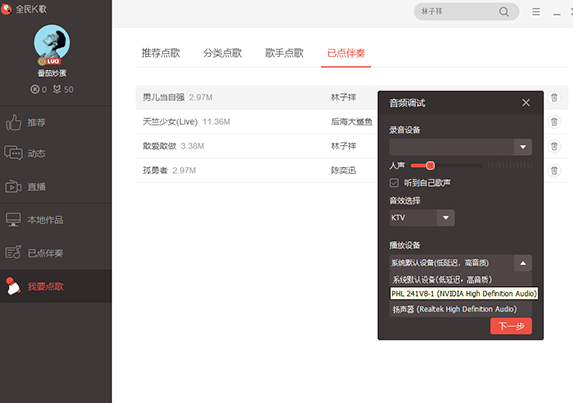The image size is (573, 403).
Task: Collapse the 播放设备 dropdown arrow
Action: [x=523, y=263]
